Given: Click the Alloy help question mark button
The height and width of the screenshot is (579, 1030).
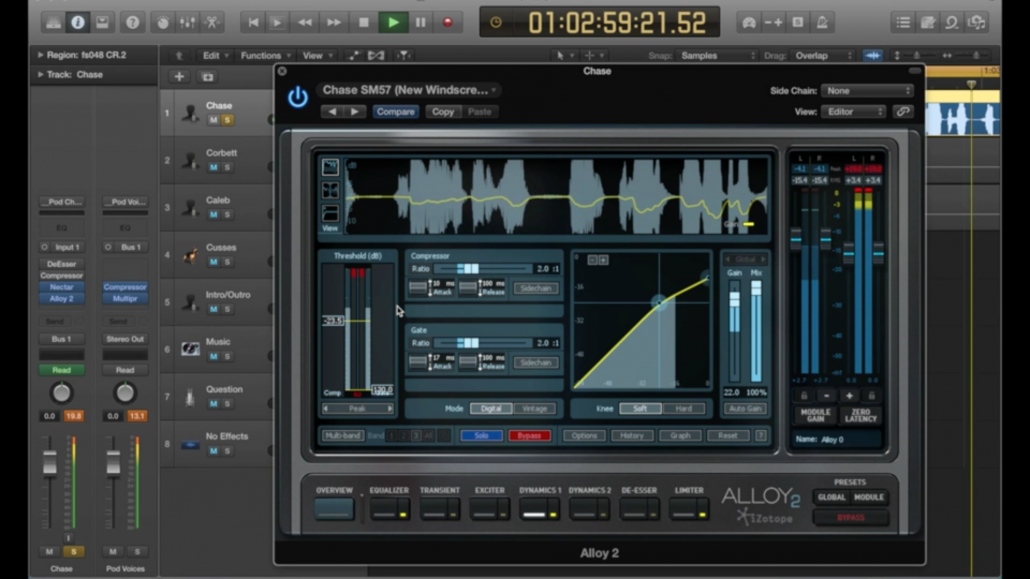Looking at the screenshot, I should 761,436.
